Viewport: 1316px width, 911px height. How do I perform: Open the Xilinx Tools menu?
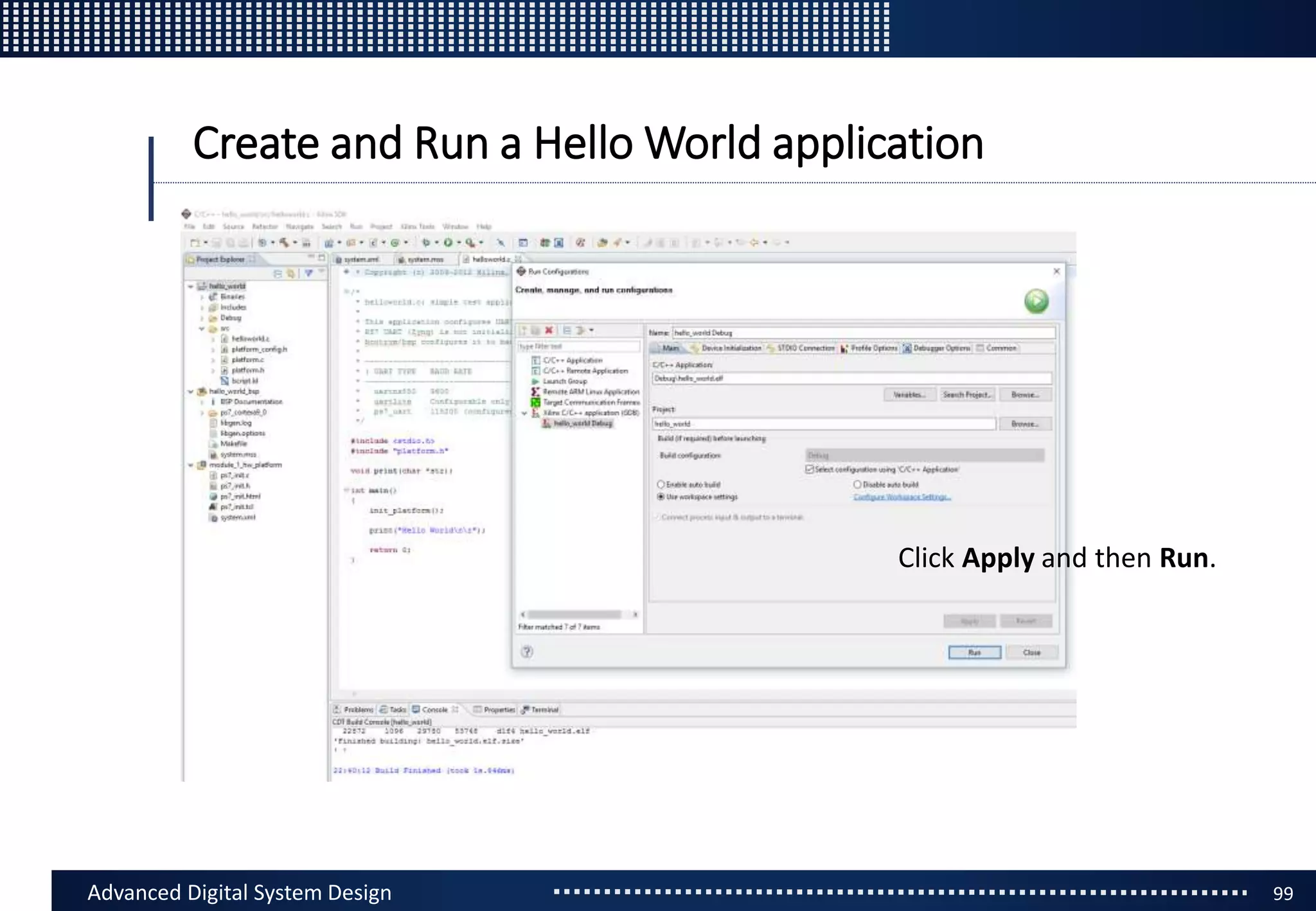(418, 227)
